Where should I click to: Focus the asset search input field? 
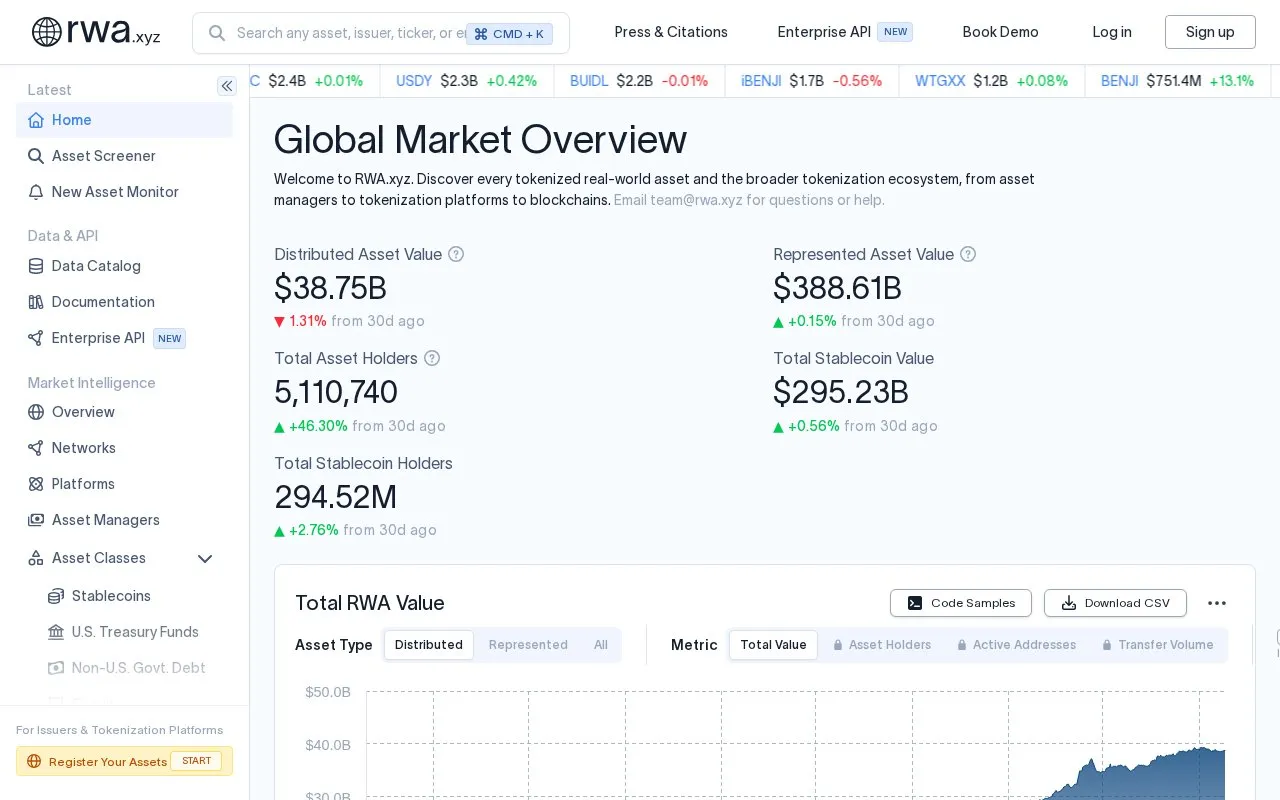click(x=381, y=33)
